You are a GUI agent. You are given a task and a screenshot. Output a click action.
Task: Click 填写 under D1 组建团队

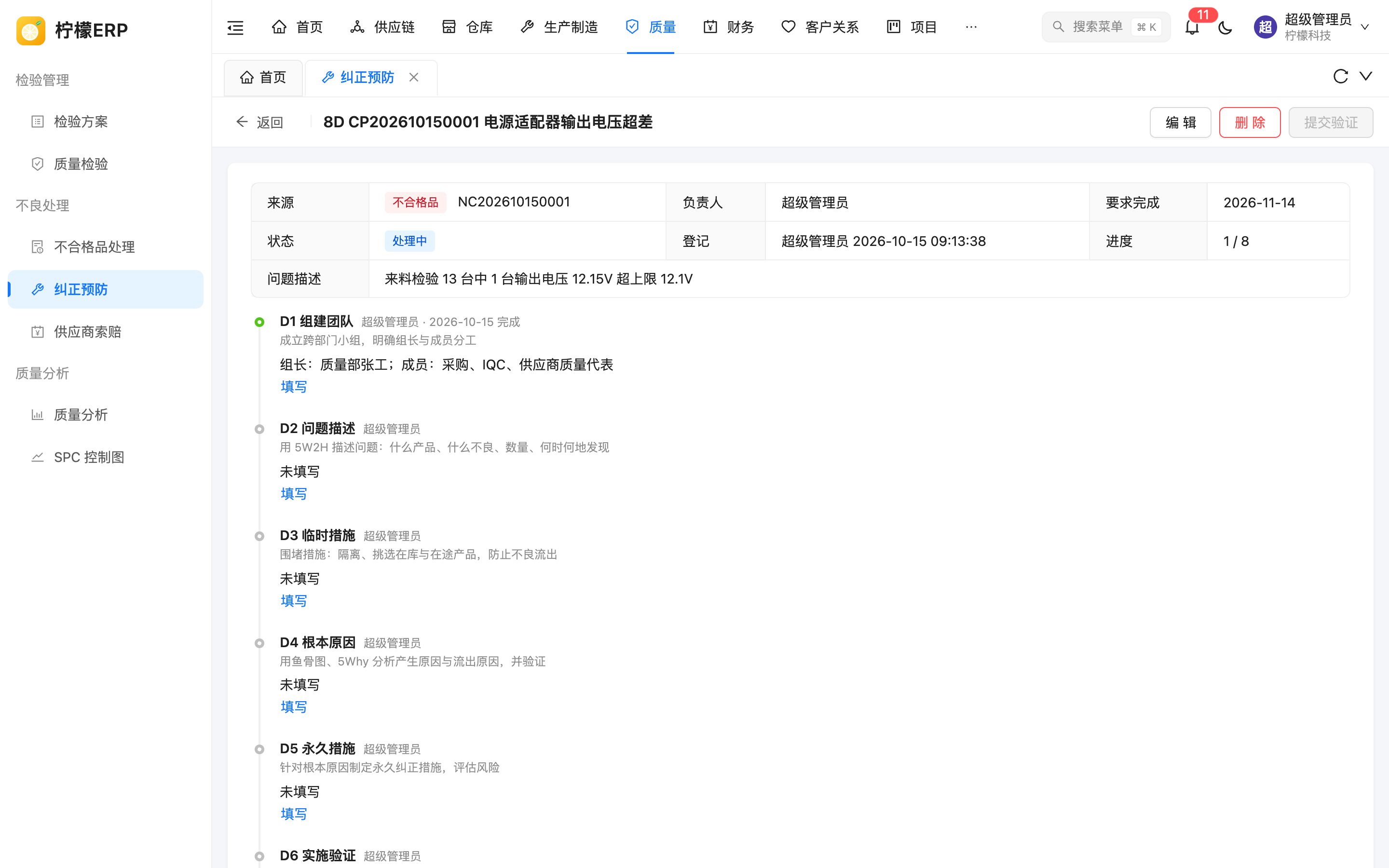[293, 386]
